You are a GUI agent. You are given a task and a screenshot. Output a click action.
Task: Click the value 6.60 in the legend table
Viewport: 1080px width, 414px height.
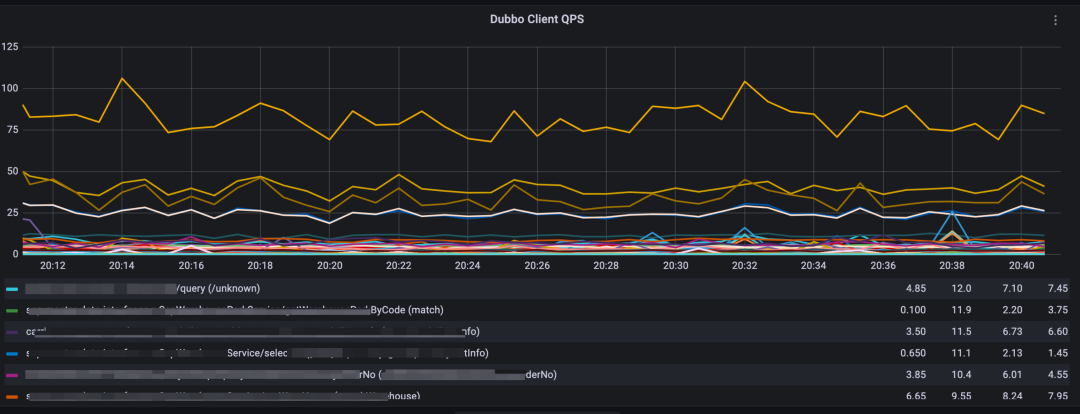[x=1057, y=331]
